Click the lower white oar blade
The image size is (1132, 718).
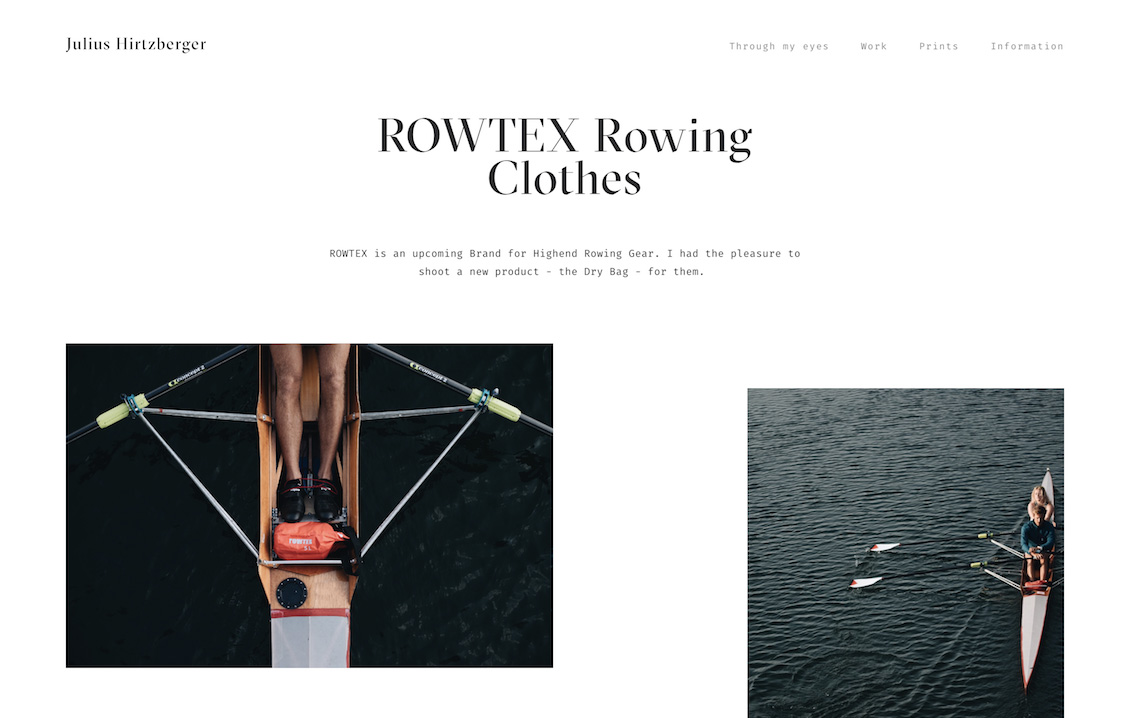866,582
